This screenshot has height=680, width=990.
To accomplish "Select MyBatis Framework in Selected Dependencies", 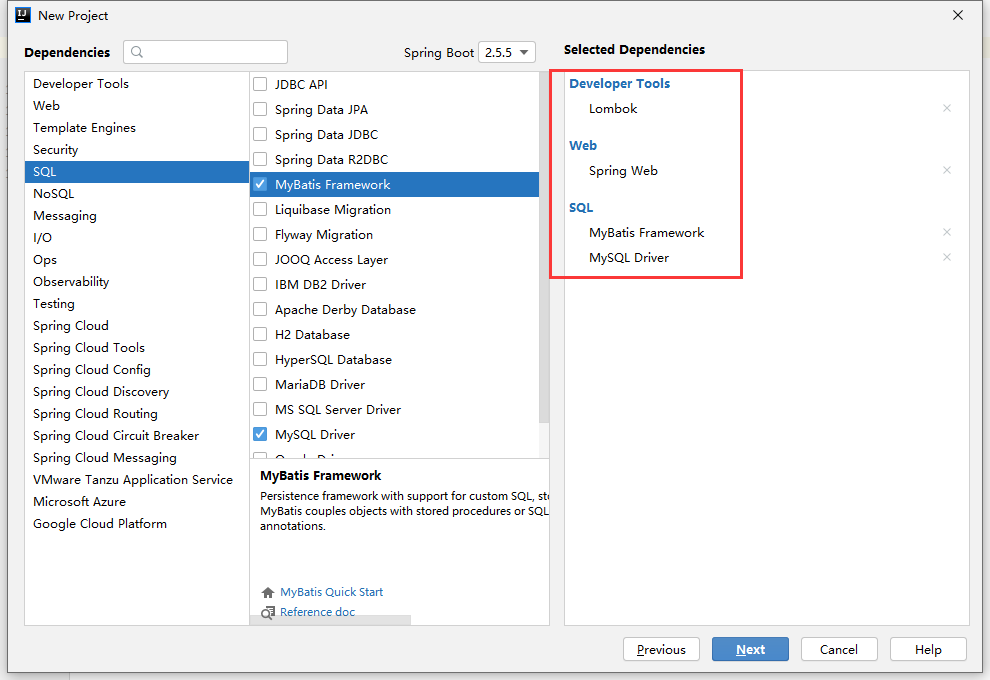I will coord(647,232).
